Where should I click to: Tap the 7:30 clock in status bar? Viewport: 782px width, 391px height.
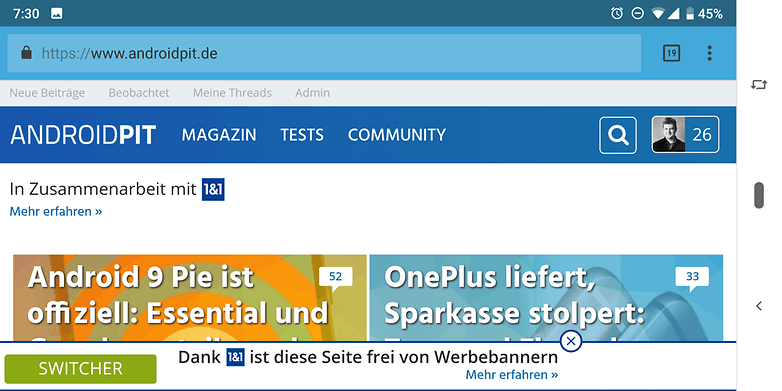(26, 13)
